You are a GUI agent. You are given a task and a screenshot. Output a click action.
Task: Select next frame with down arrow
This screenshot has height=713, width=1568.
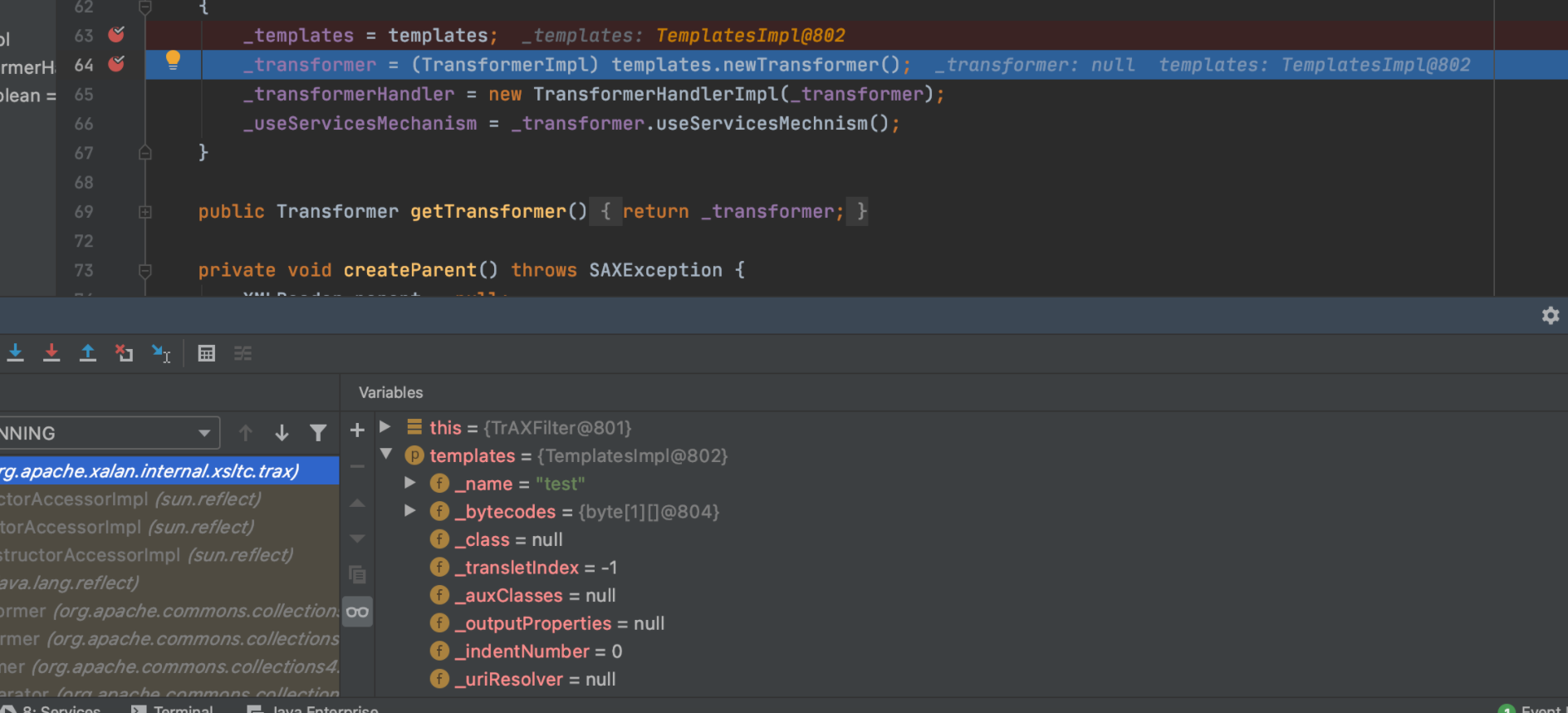282,433
